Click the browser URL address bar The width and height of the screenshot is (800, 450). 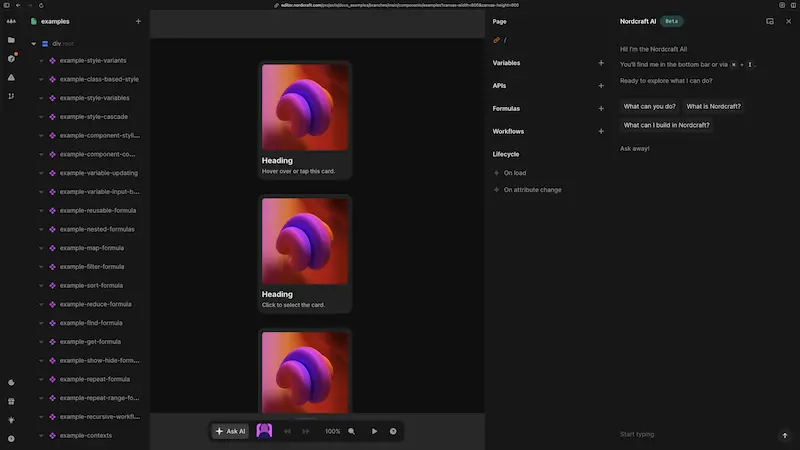tap(399, 5)
